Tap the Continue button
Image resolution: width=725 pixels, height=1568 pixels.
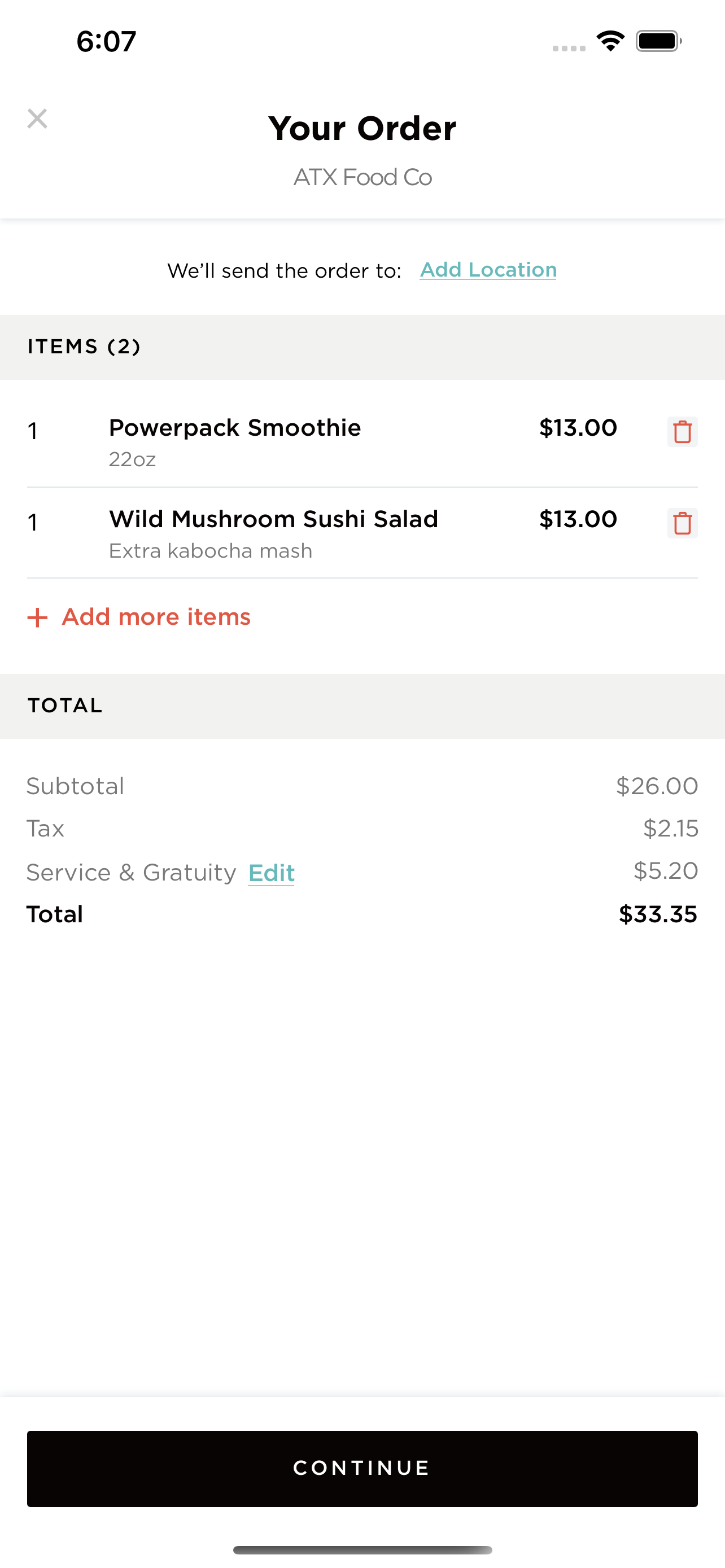pyautogui.click(x=362, y=1468)
